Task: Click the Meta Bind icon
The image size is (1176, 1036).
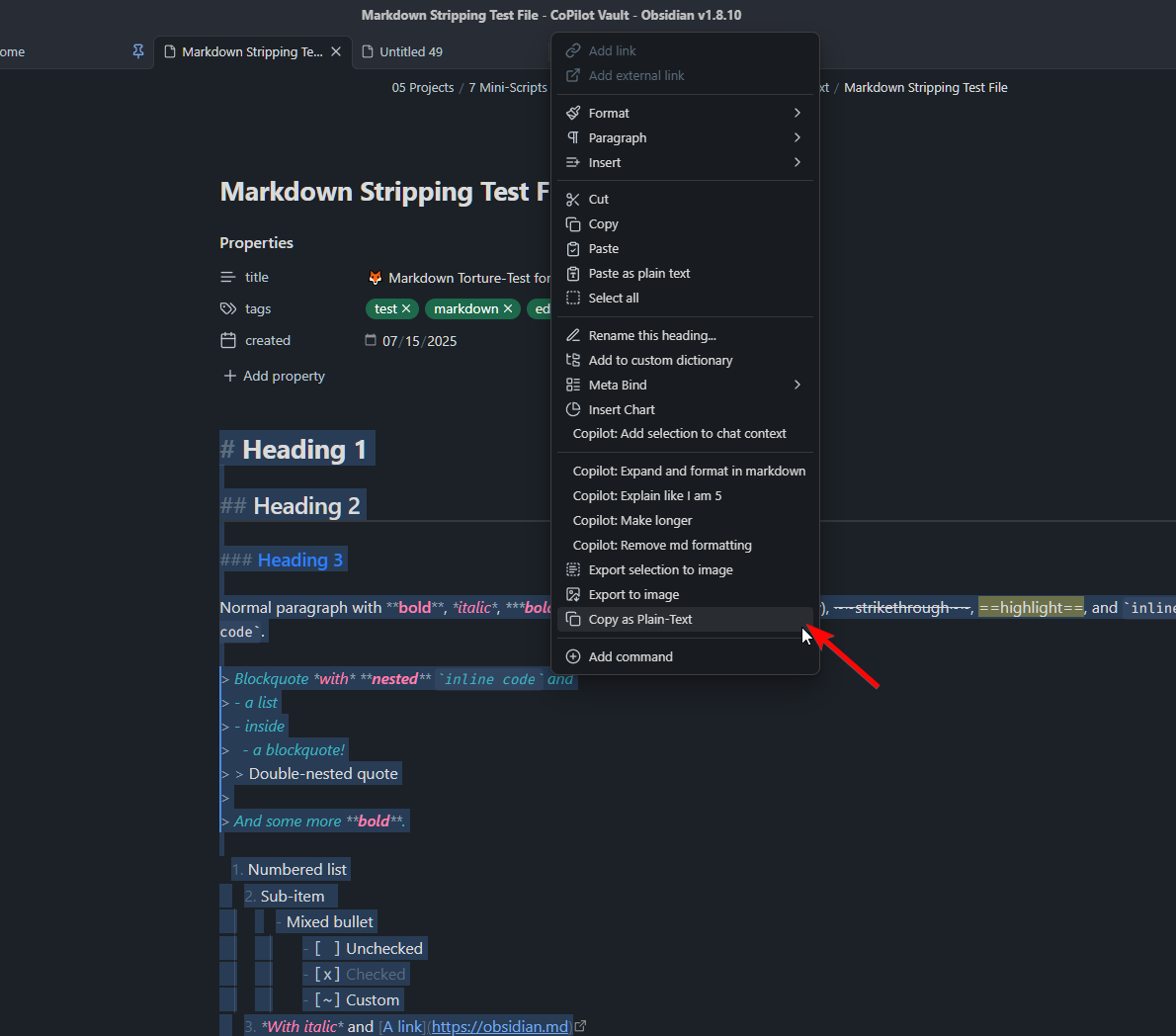Action: coord(573,386)
